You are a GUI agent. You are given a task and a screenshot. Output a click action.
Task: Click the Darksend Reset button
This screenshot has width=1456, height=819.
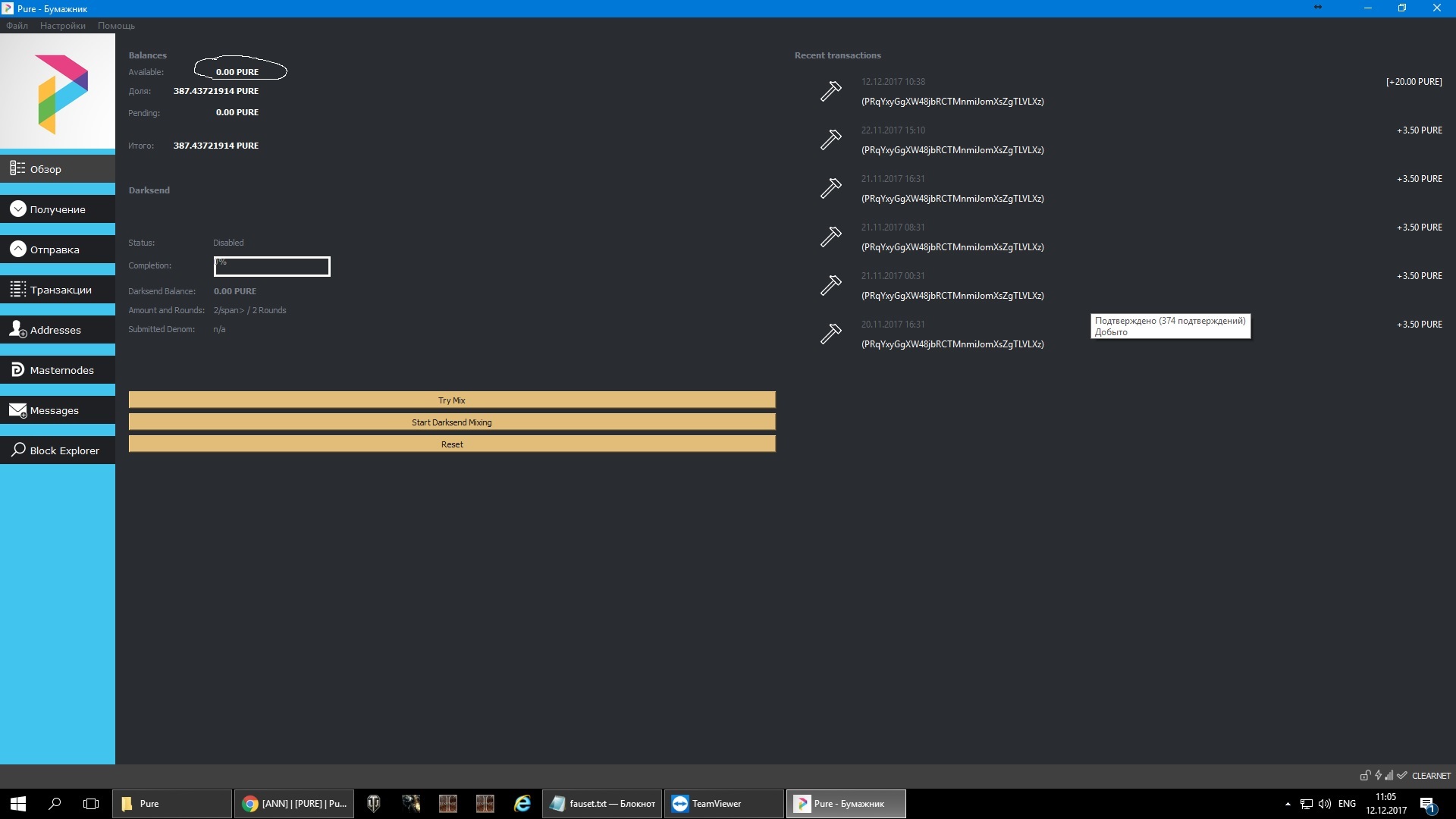click(452, 444)
